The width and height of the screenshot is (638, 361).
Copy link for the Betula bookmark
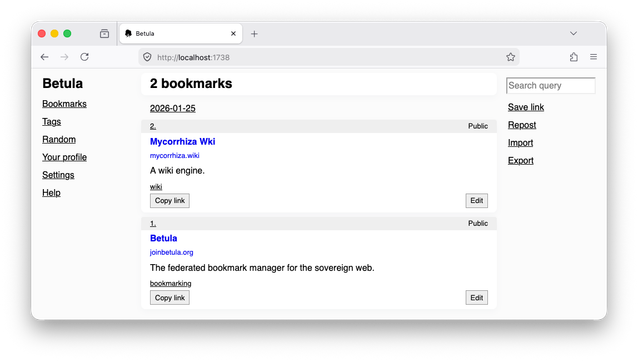[x=170, y=298]
